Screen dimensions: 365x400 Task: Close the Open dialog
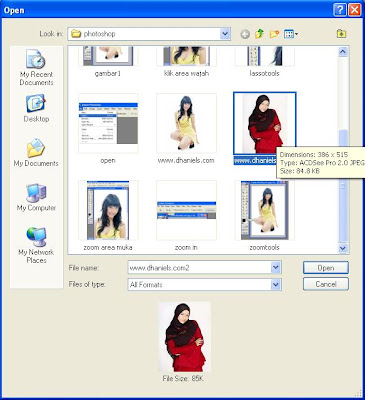coord(355,10)
